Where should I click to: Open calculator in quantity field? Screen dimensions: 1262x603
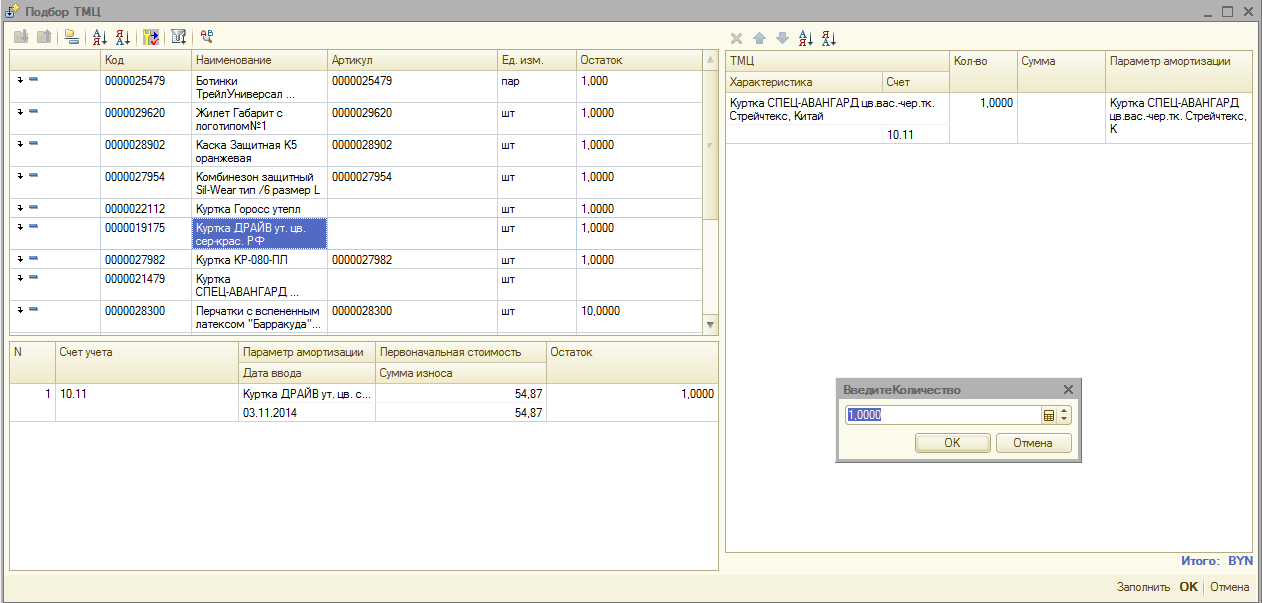[1049, 415]
